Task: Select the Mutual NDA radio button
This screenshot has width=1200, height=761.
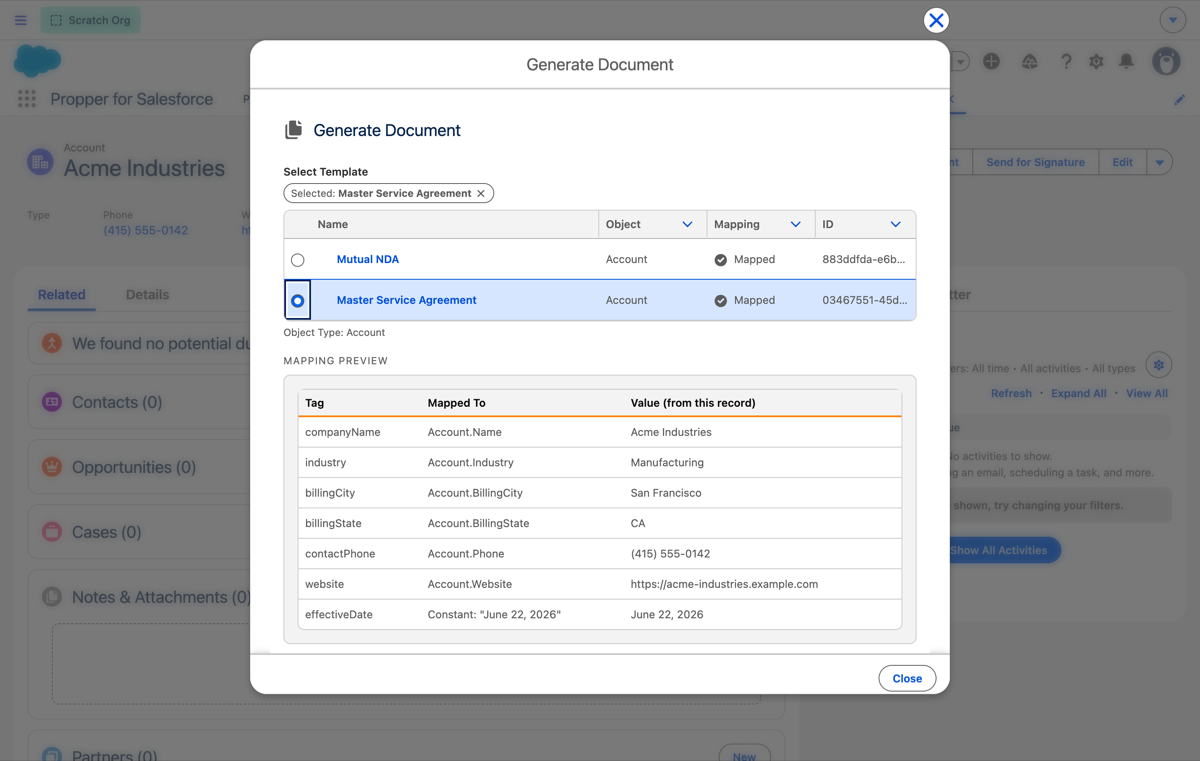Action: [x=298, y=260]
